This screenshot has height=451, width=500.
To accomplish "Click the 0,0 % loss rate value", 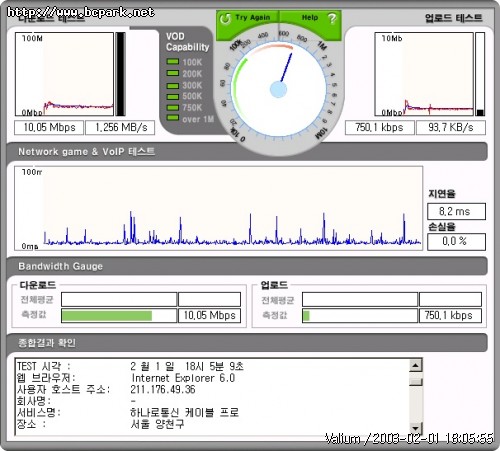I will point(456,241).
